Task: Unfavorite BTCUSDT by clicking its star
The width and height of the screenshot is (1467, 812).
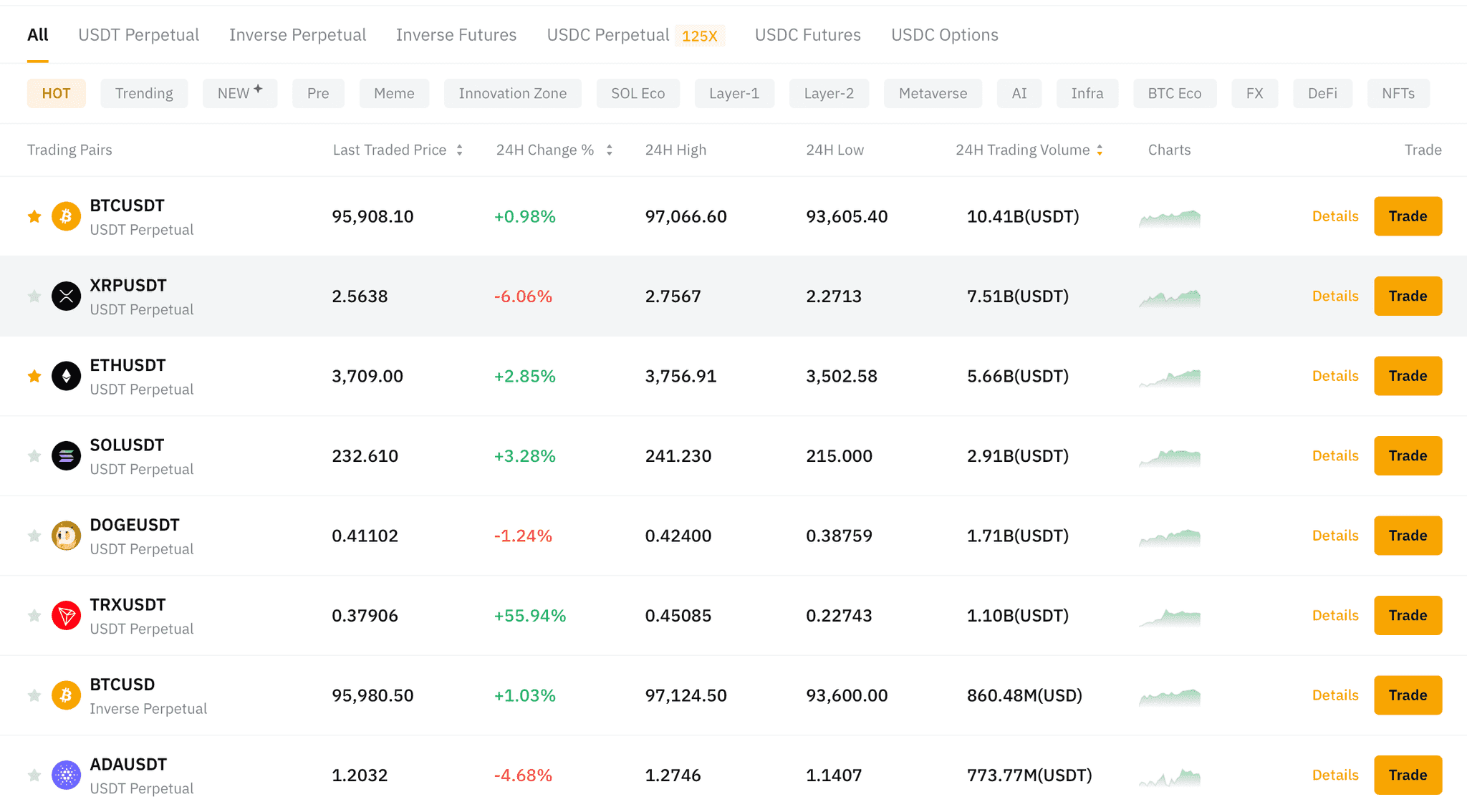Action: (x=34, y=216)
